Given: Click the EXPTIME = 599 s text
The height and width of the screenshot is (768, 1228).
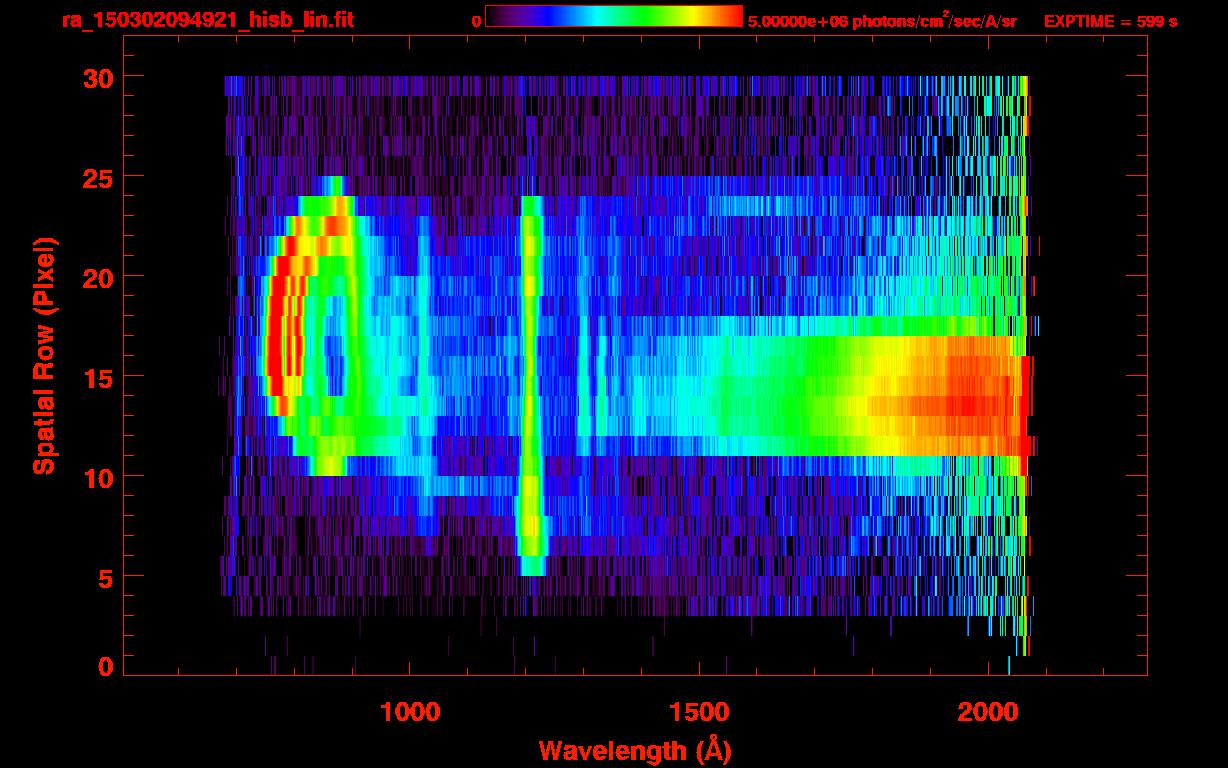Looking at the screenshot, I should 1110,21.
